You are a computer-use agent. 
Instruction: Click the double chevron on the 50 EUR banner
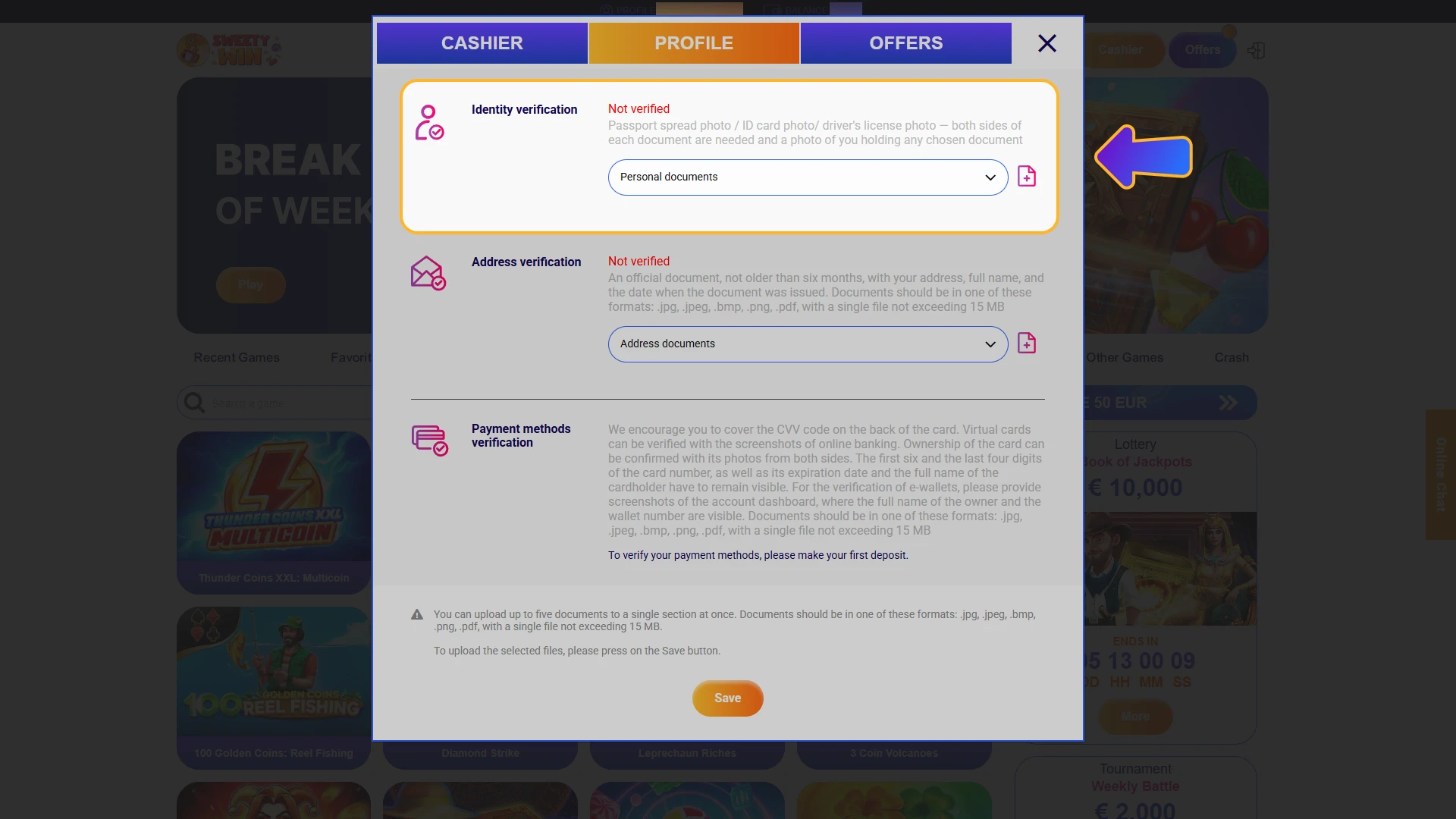tap(1228, 403)
